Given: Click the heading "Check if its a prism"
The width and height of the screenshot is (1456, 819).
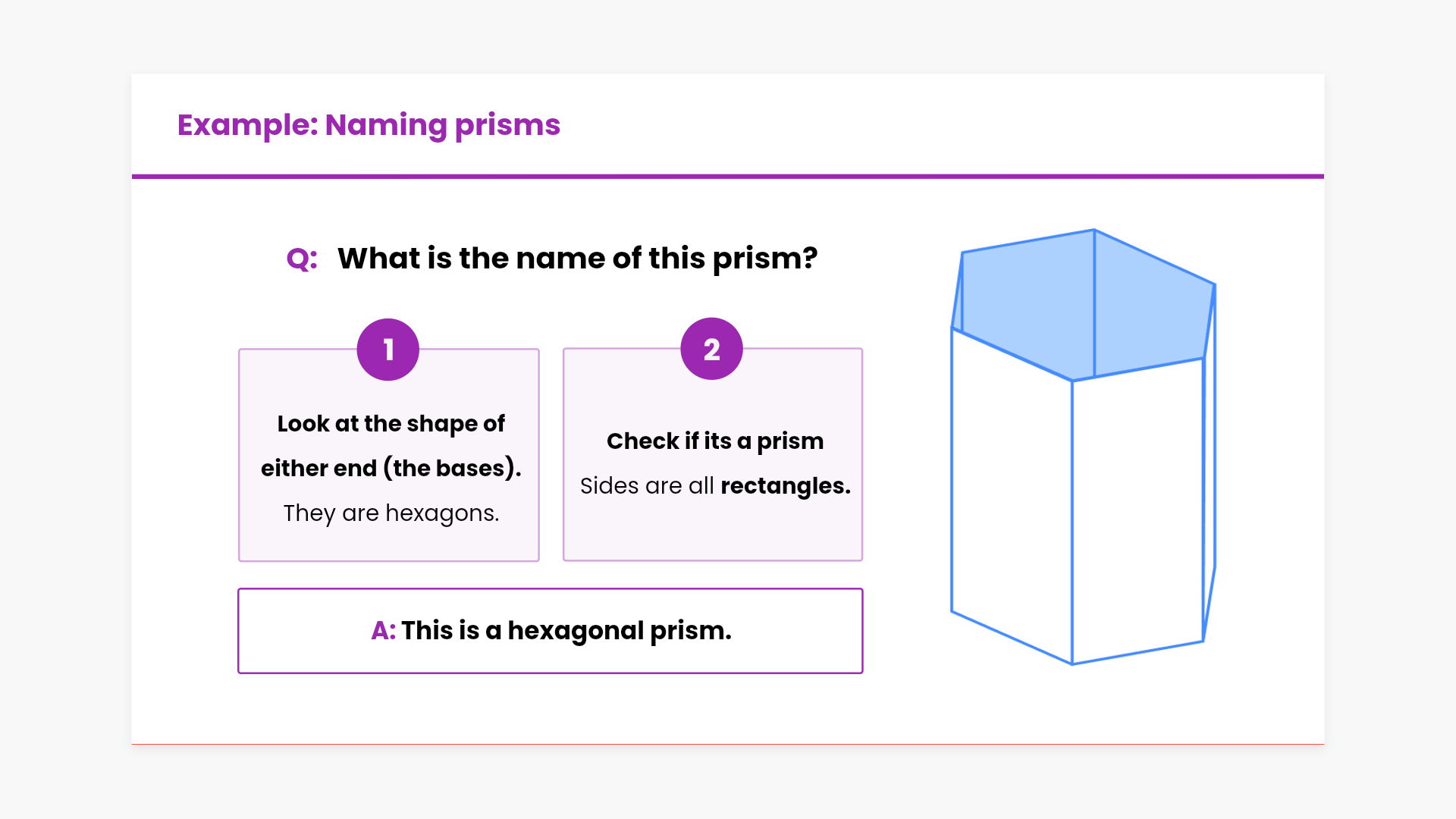Looking at the screenshot, I should 714,441.
